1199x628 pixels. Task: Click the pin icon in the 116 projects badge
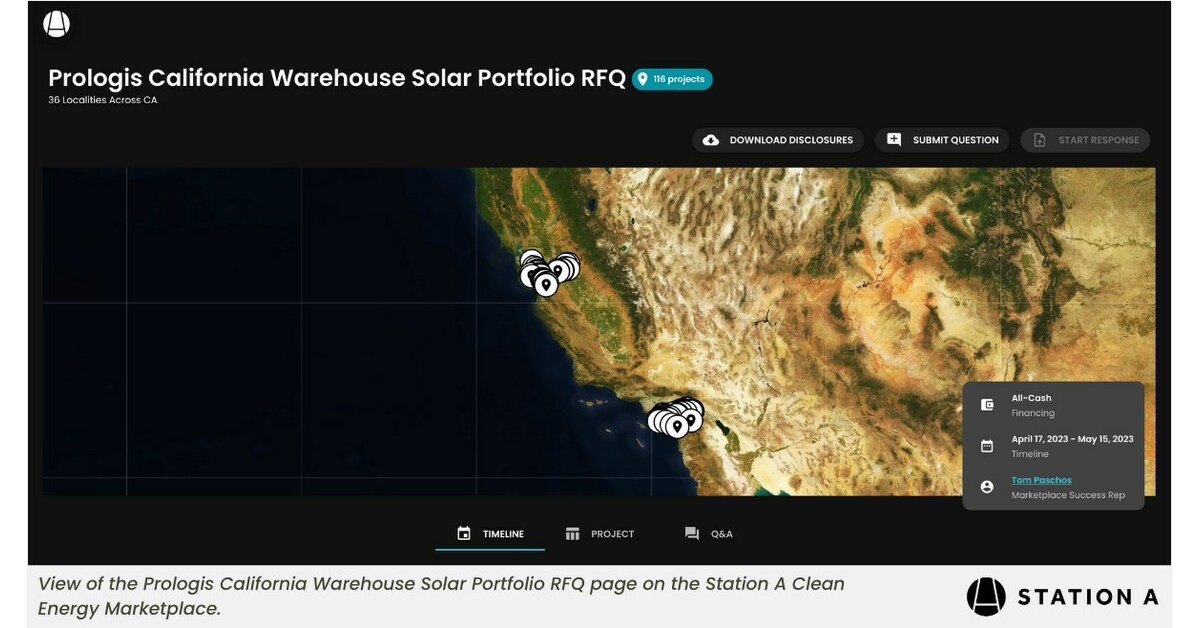[x=642, y=77]
